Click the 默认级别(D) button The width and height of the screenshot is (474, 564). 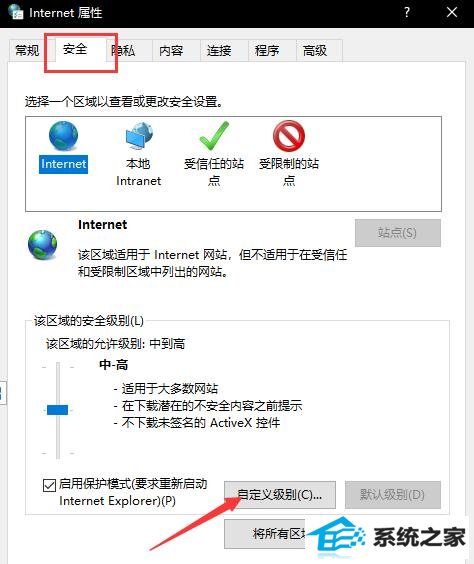[x=393, y=495]
